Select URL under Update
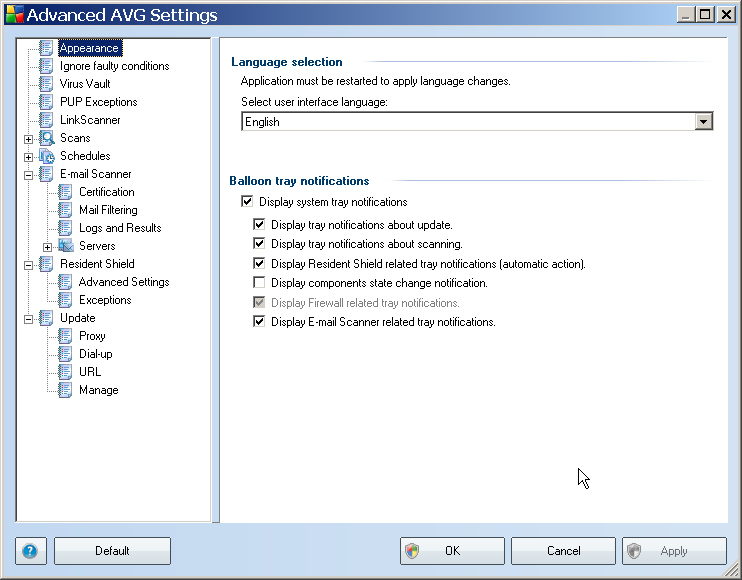The height and width of the screenshot is (580, 742). [90, 371]
